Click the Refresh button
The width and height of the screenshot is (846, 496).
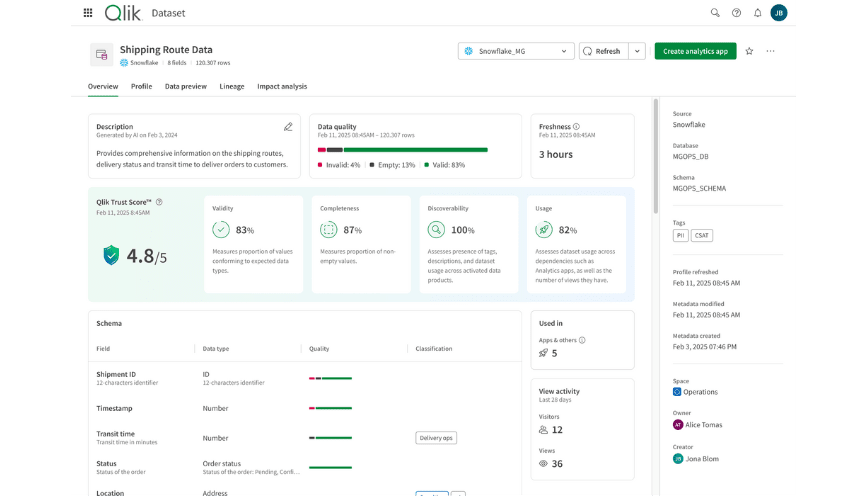pos(604,51)
